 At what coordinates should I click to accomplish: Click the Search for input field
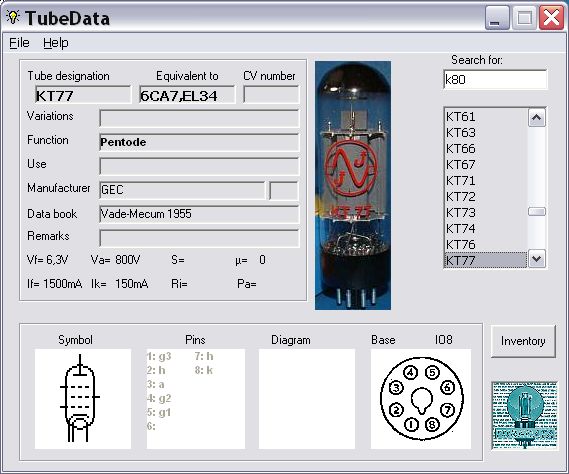pos(495,79)
